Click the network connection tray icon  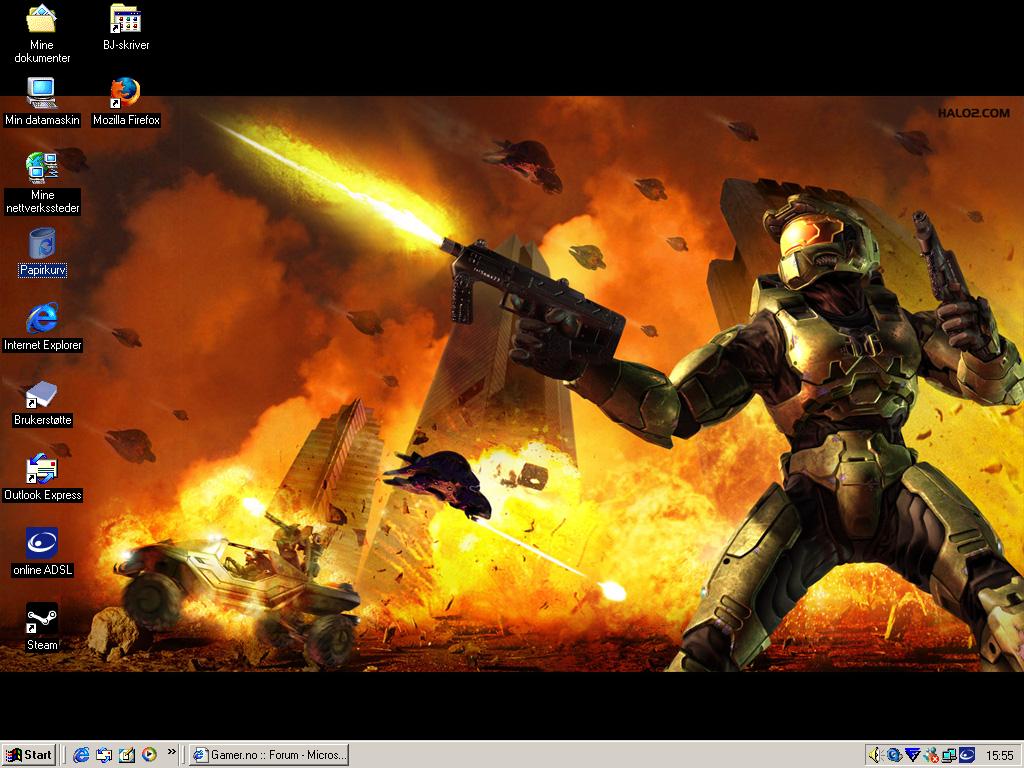(x=949, y=755)
